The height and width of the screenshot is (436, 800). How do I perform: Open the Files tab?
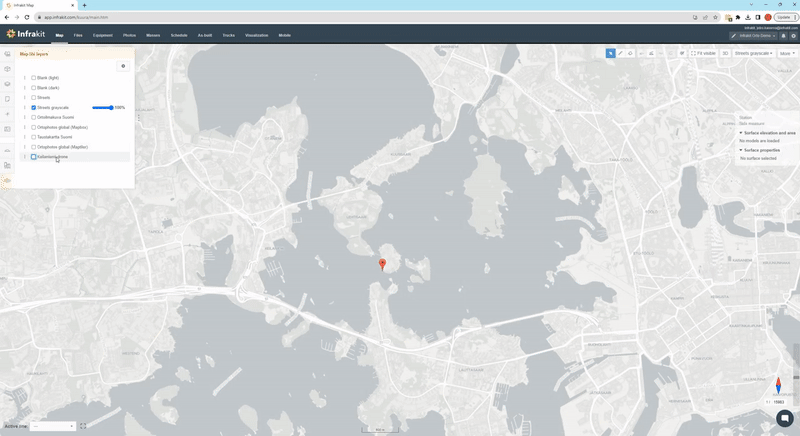(x=78, y=35)
